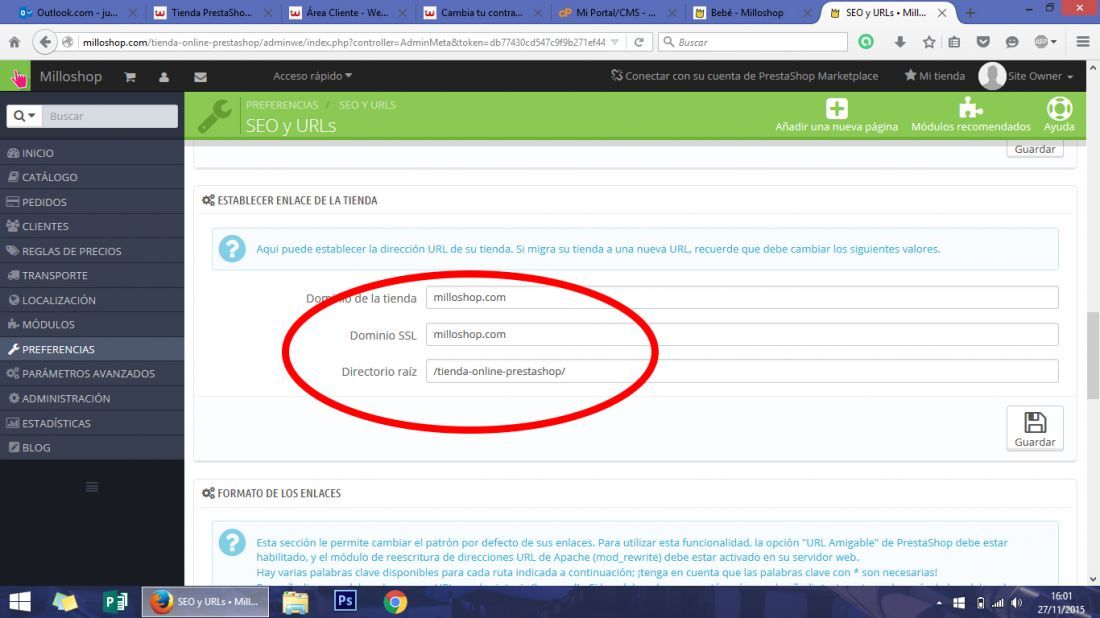Click Conectar con su cuenta de PrestaShop Marketplace
Viewport: 1100px width, 618px height.
pyautogui.click(x=744, y=76)
